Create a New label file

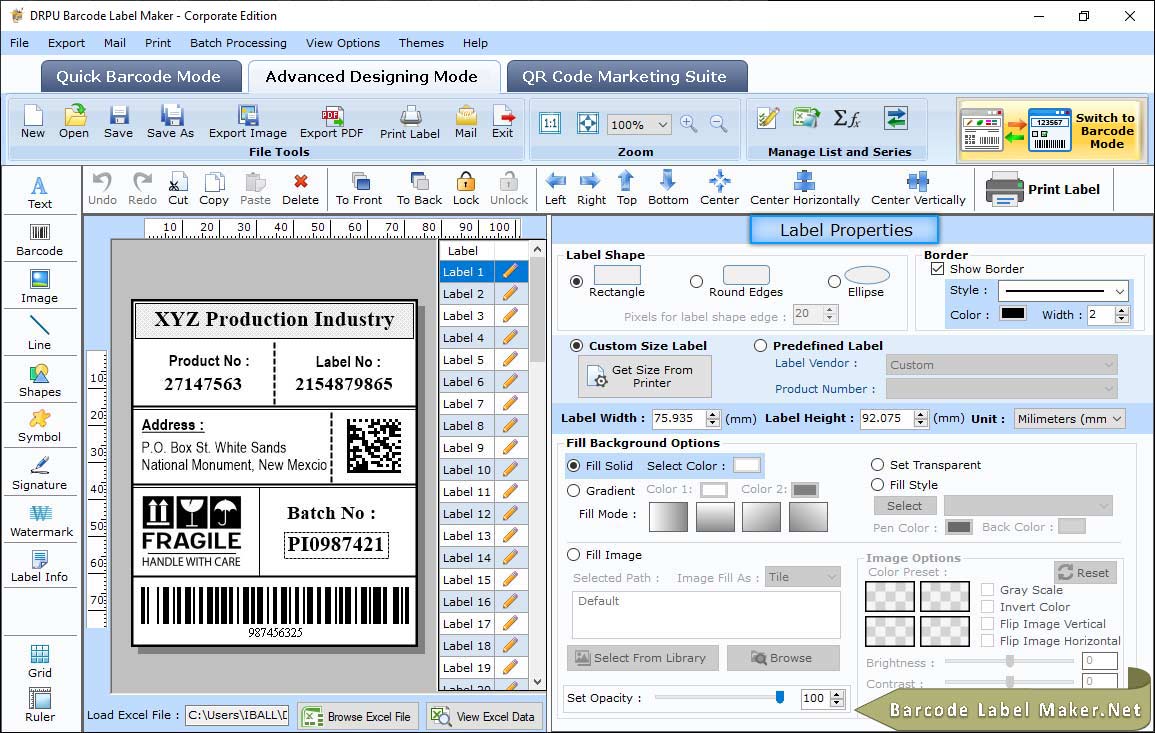[32, 122]
